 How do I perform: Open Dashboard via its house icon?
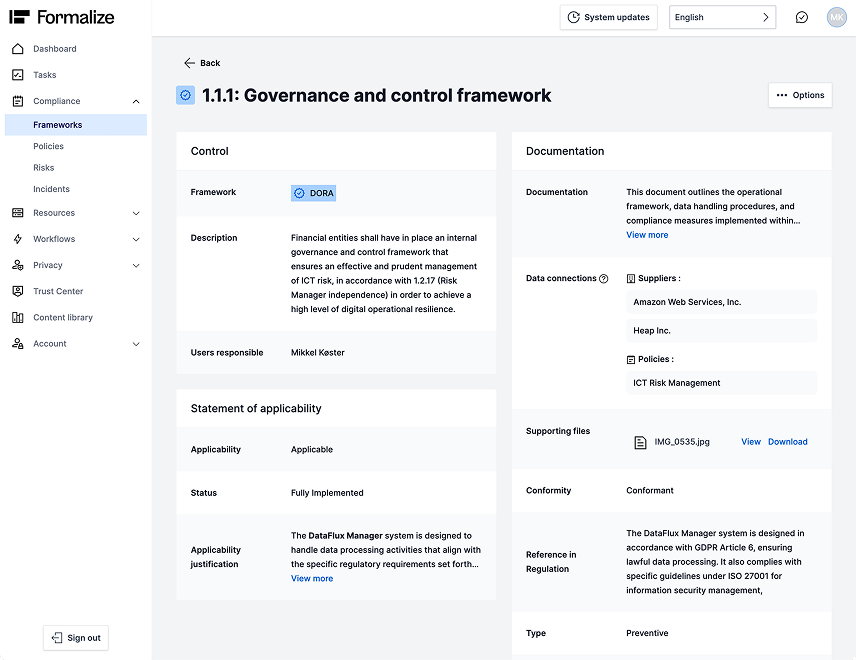click(17, 49)
